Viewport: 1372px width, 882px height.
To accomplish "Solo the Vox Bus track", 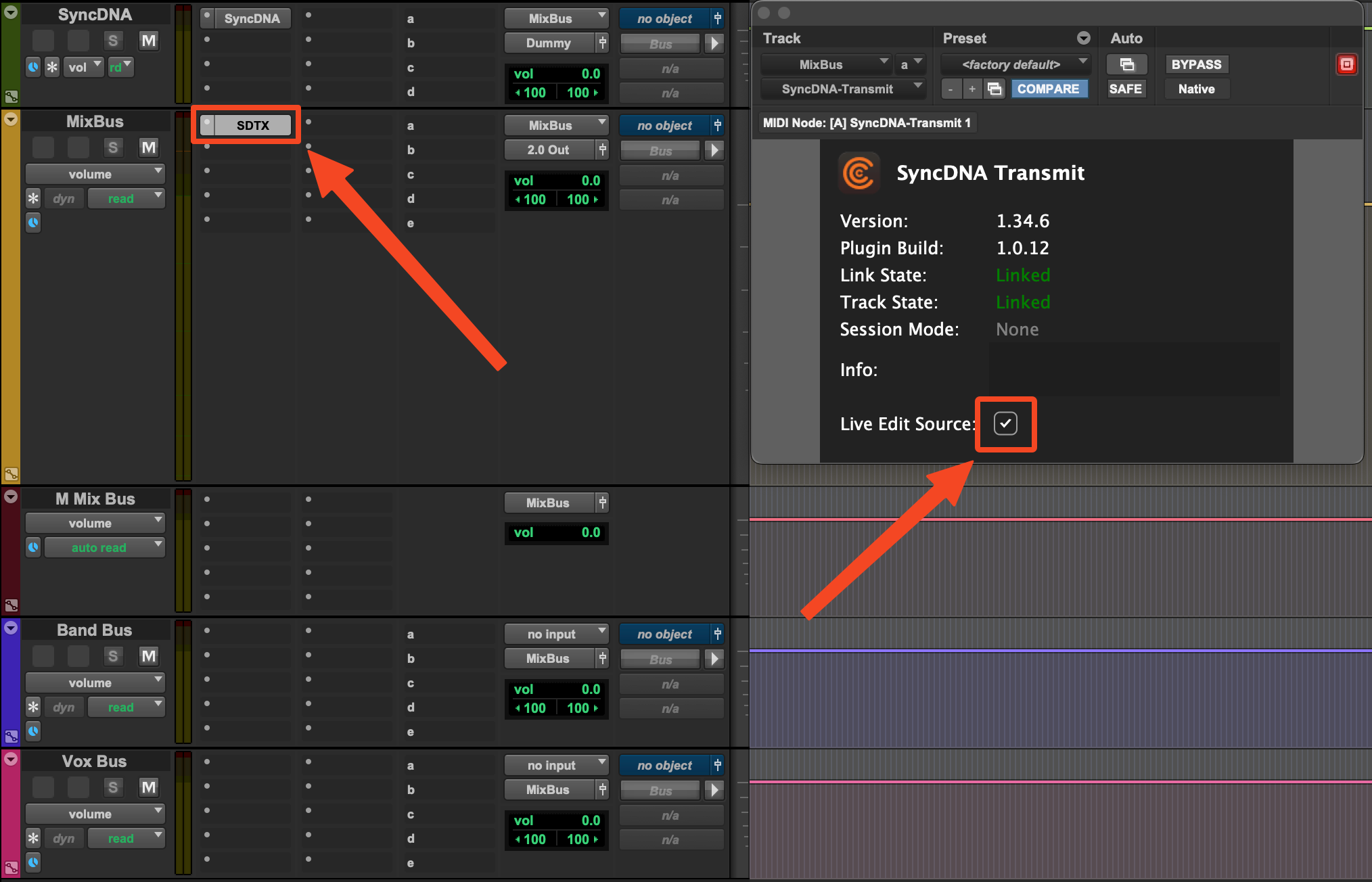I will point(113,787).
